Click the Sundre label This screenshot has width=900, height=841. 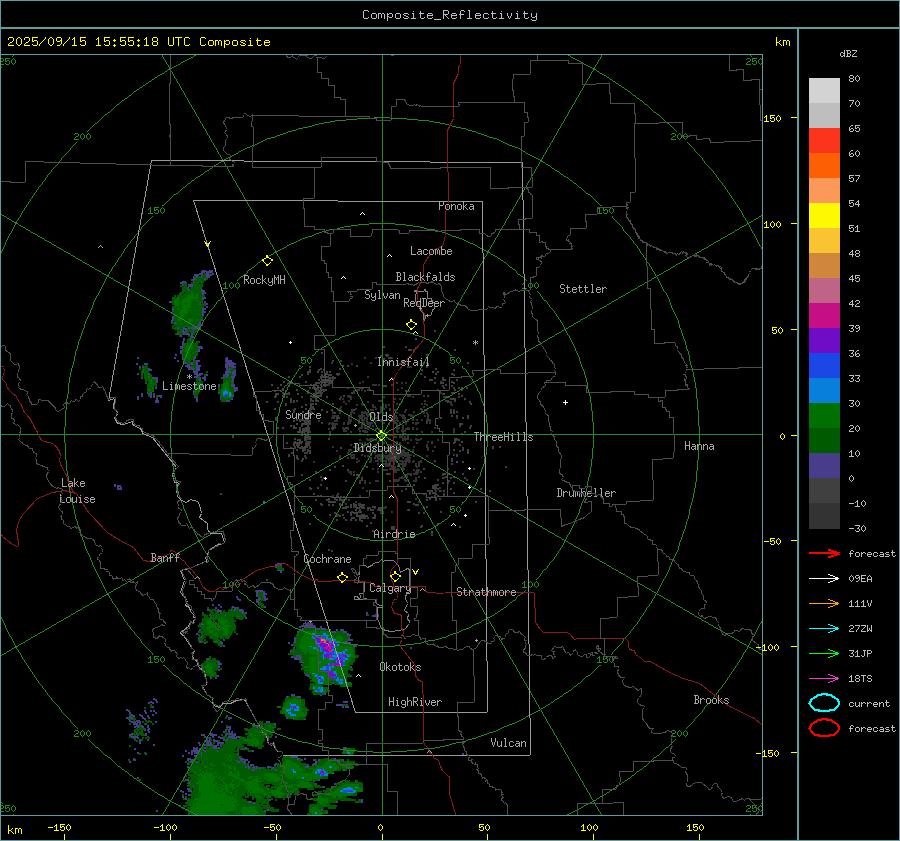click(303, 414)
